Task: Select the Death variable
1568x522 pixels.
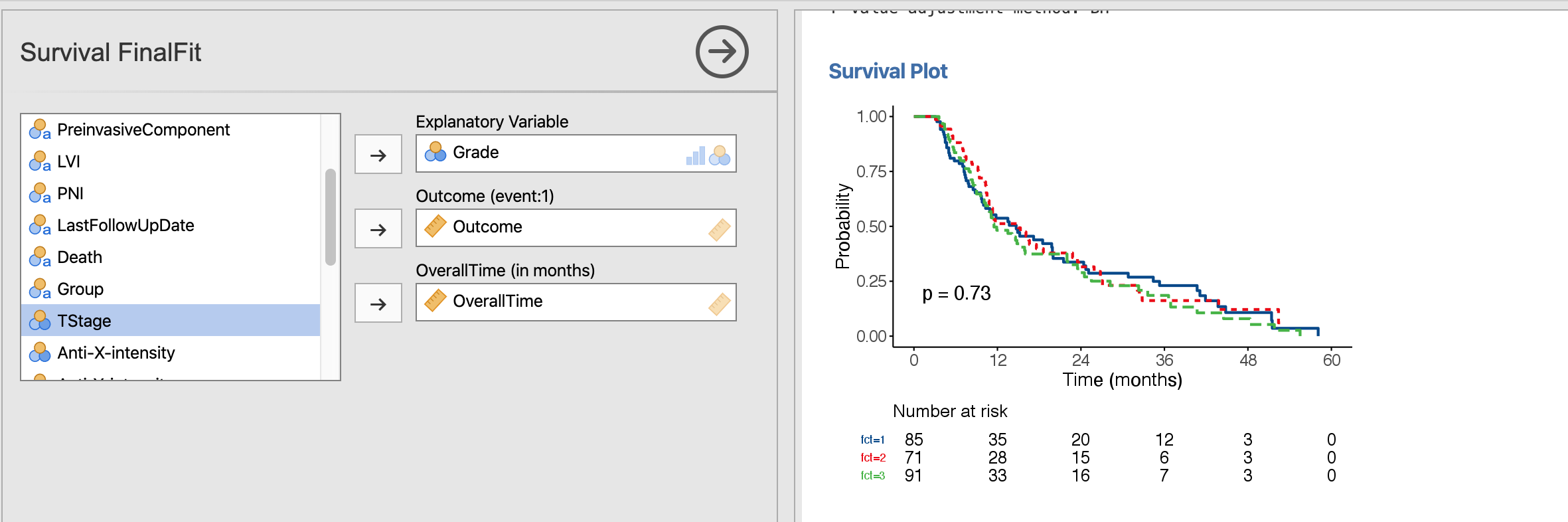Action: pos(80,257)
